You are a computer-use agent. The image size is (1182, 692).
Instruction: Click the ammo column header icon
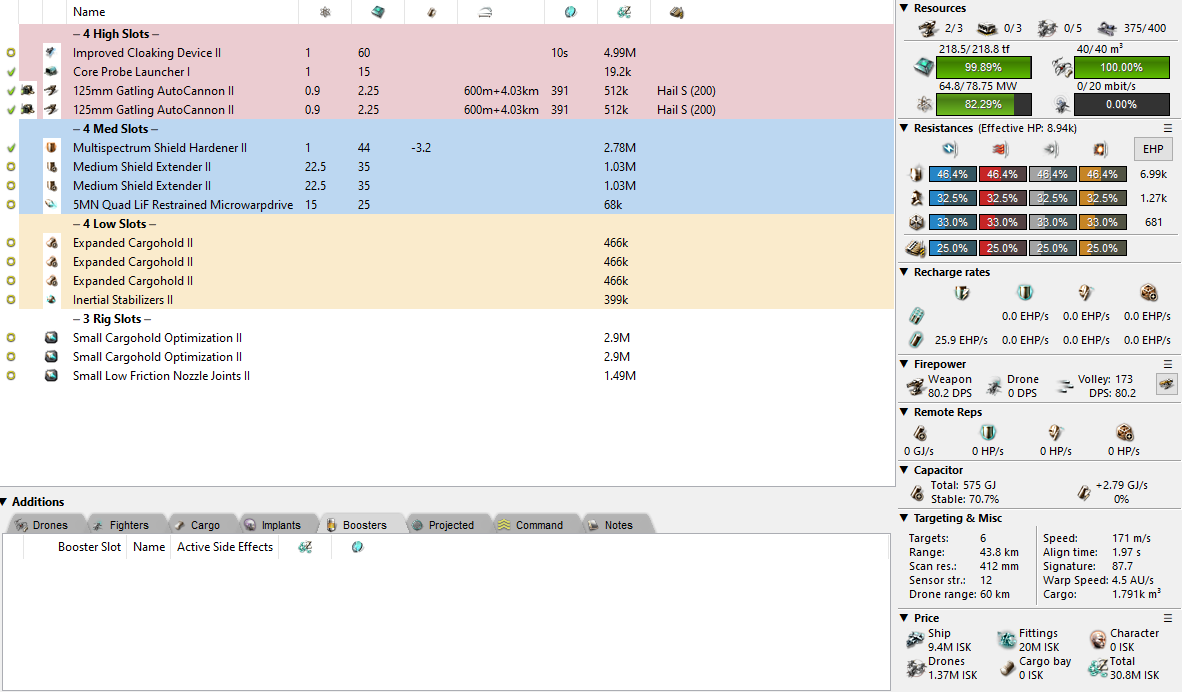pyautogui.click(x=676, y=12)
